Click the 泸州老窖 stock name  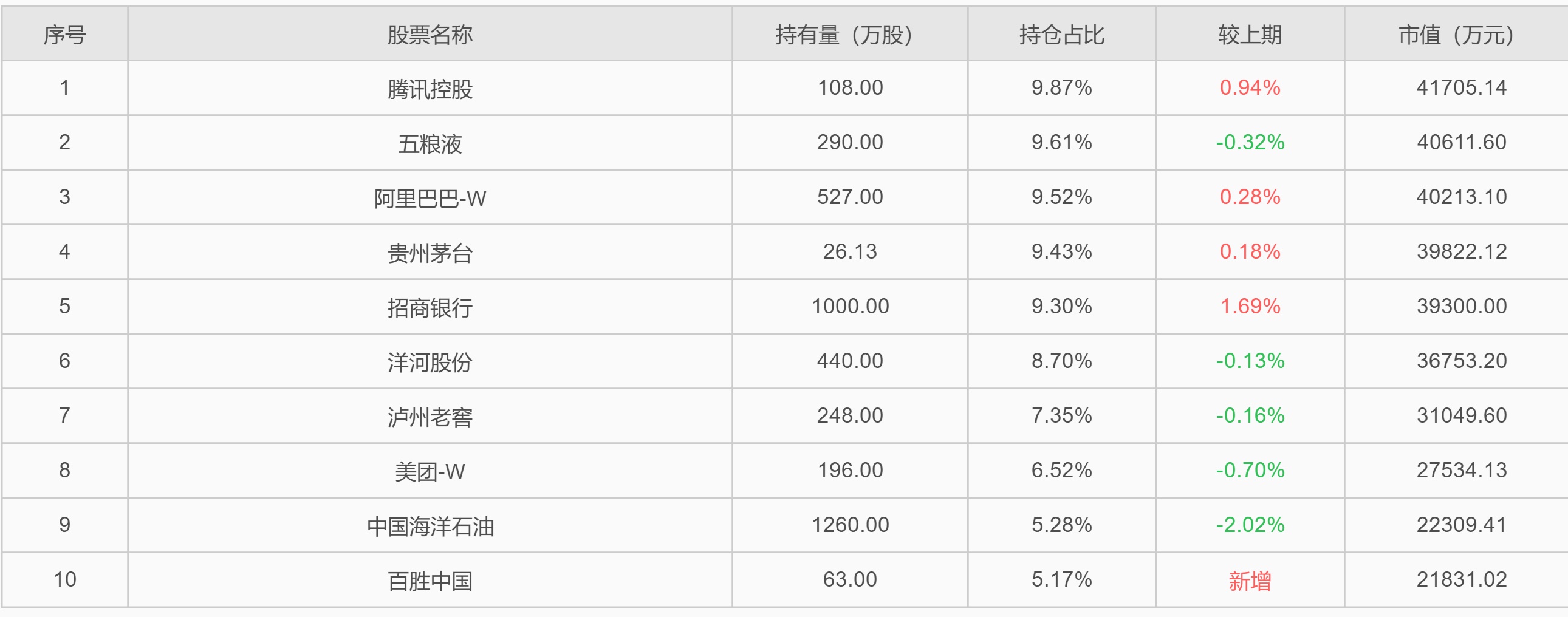[430, 417]
